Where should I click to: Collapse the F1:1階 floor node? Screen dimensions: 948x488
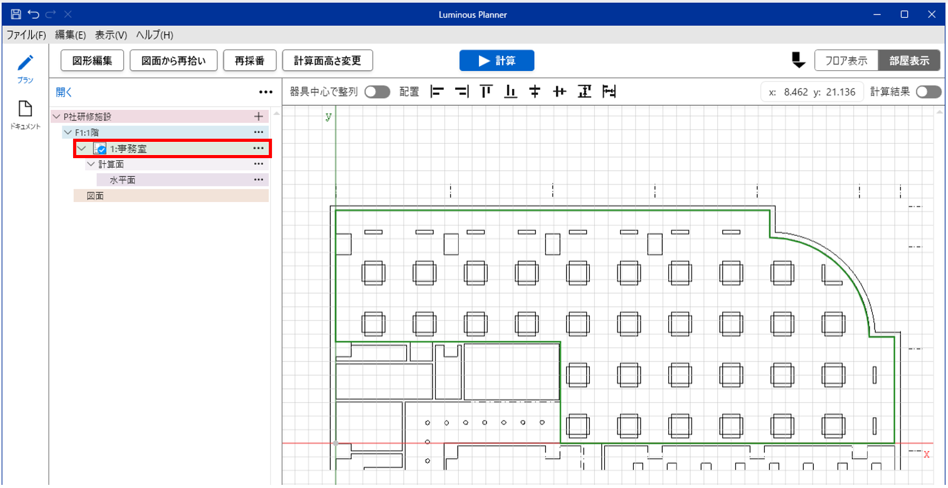[x=67, y=132]
